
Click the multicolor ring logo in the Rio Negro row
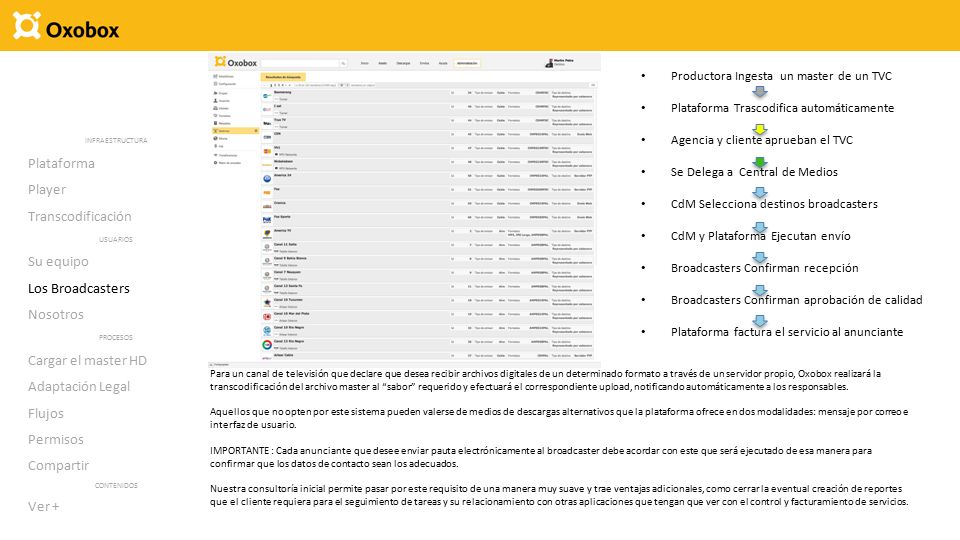coord(267,345)
